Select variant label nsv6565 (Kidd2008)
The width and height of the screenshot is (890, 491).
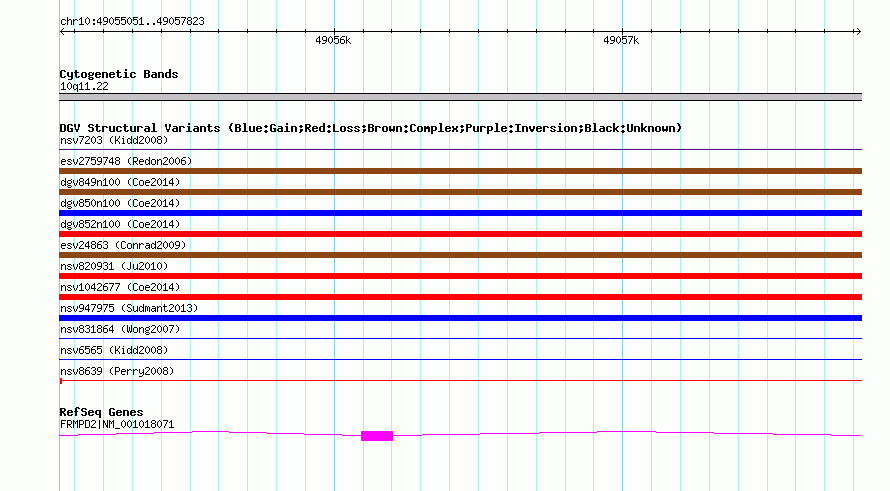(x=114, y=350)
